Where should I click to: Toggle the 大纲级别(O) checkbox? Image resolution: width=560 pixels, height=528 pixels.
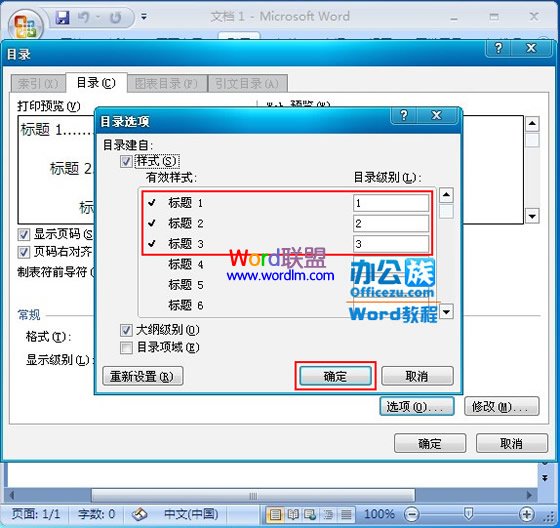[x=126, y=330]
